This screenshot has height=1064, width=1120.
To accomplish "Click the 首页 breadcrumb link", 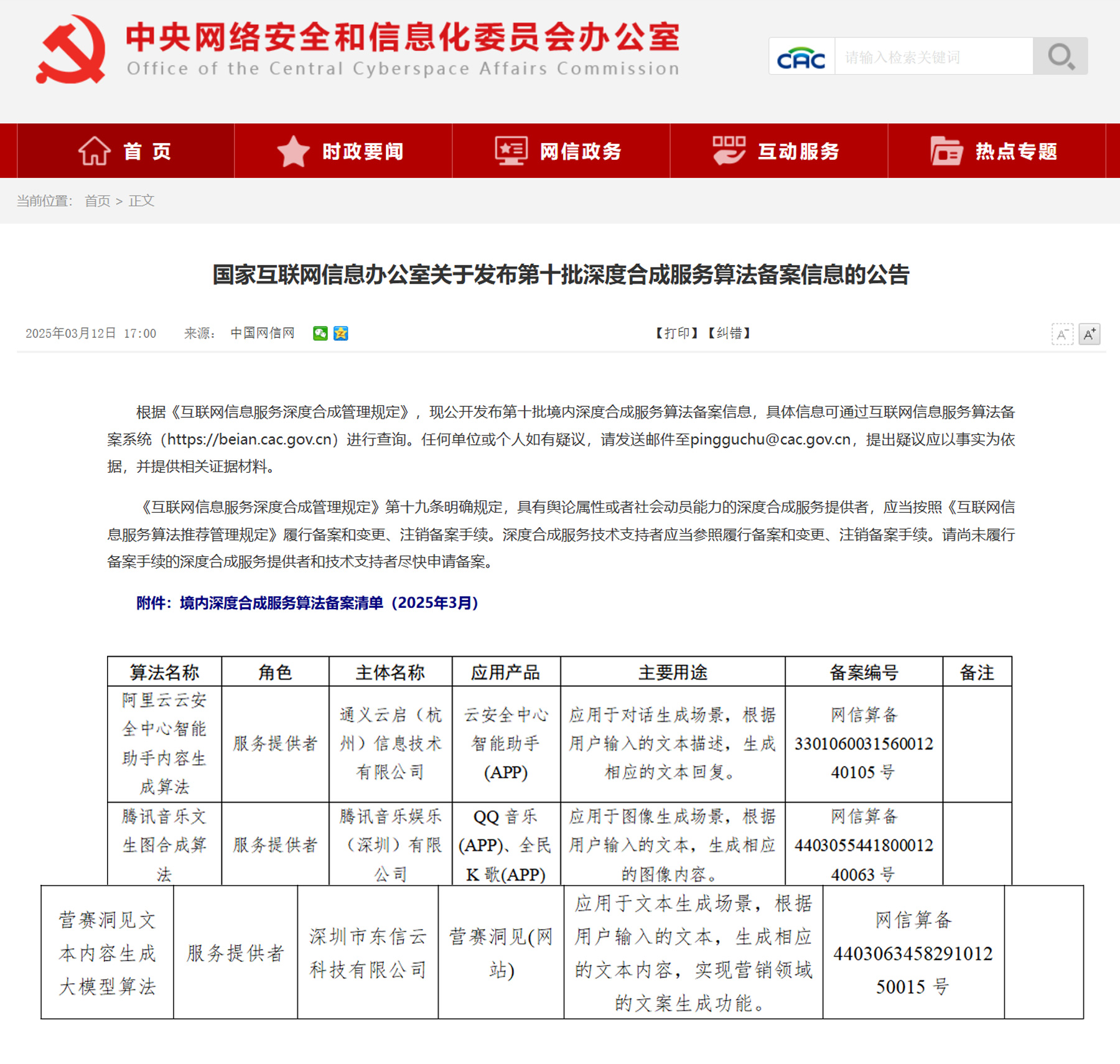I will (97, 201).
